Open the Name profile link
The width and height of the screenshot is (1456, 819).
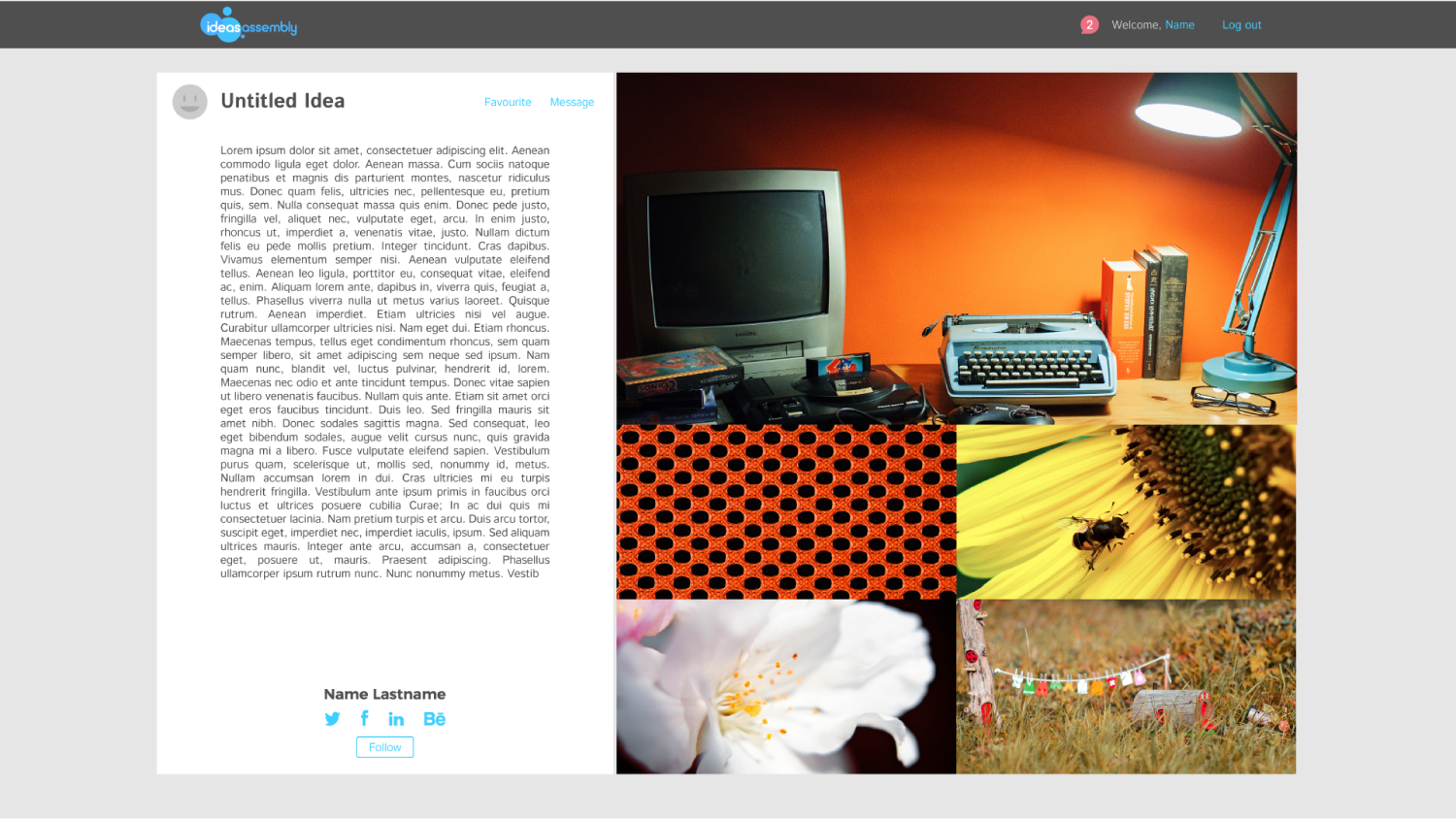pos(1179,25)
